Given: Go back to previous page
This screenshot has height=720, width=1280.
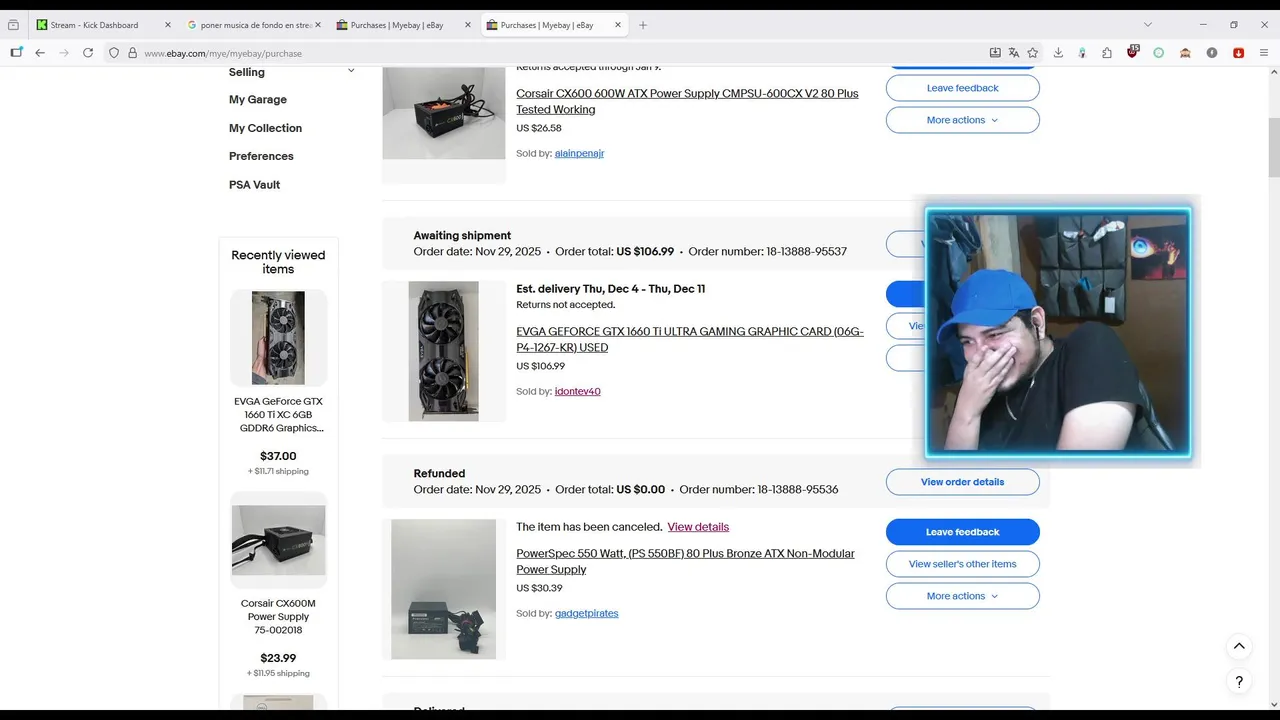Looking at the screenshot, I should point(40,53).
